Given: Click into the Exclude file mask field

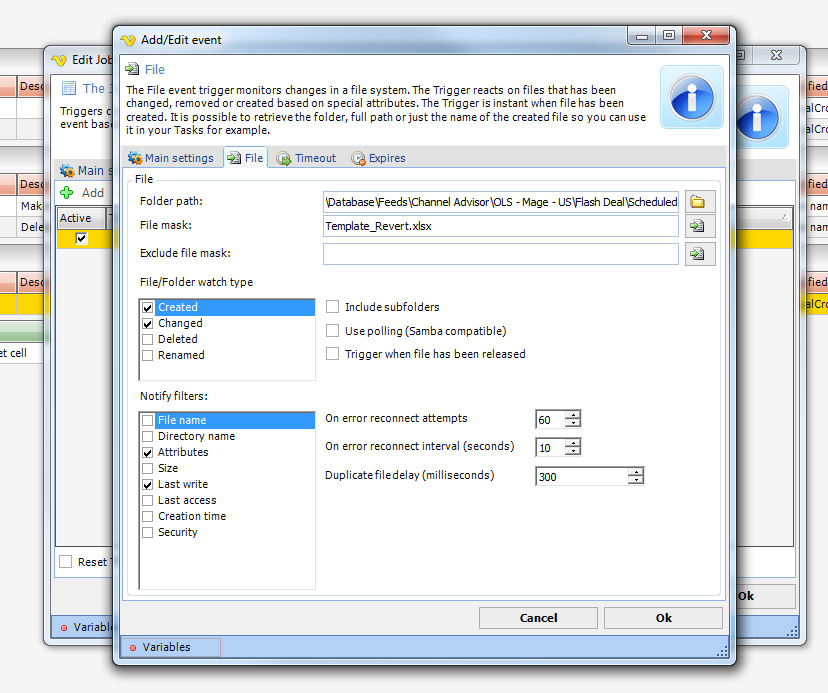Looking at the screenshot, I should point(500,254).
